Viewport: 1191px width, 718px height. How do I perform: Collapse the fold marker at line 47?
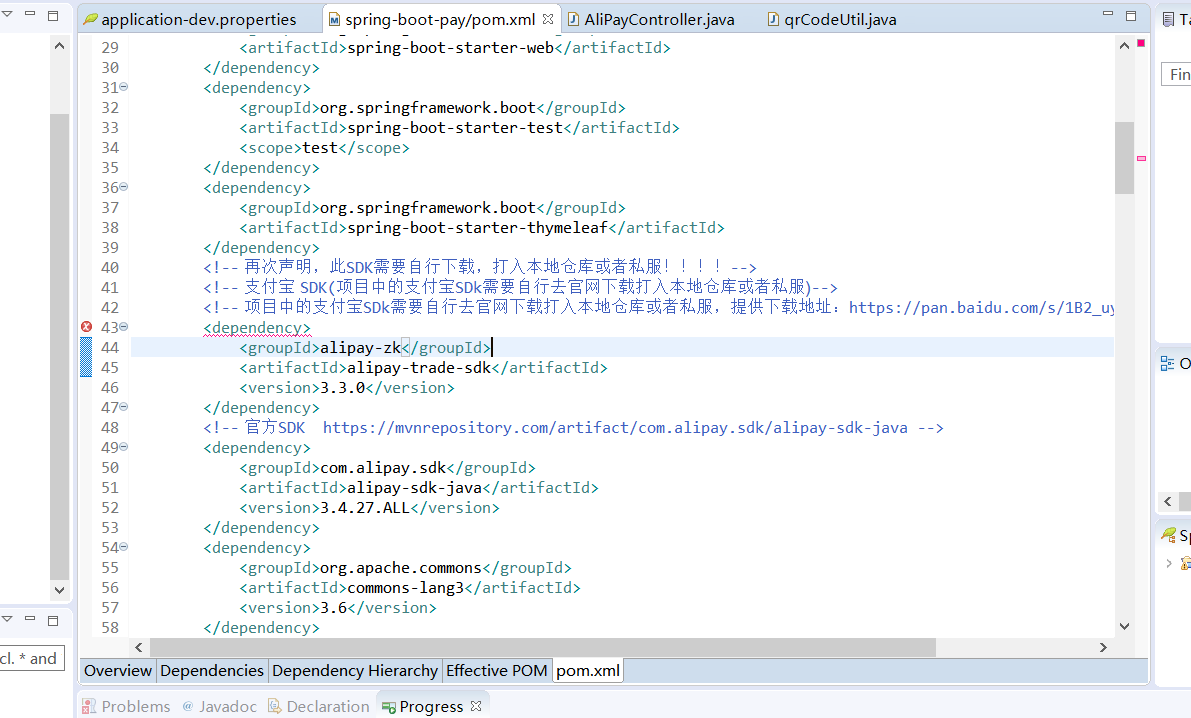point(124,407)
